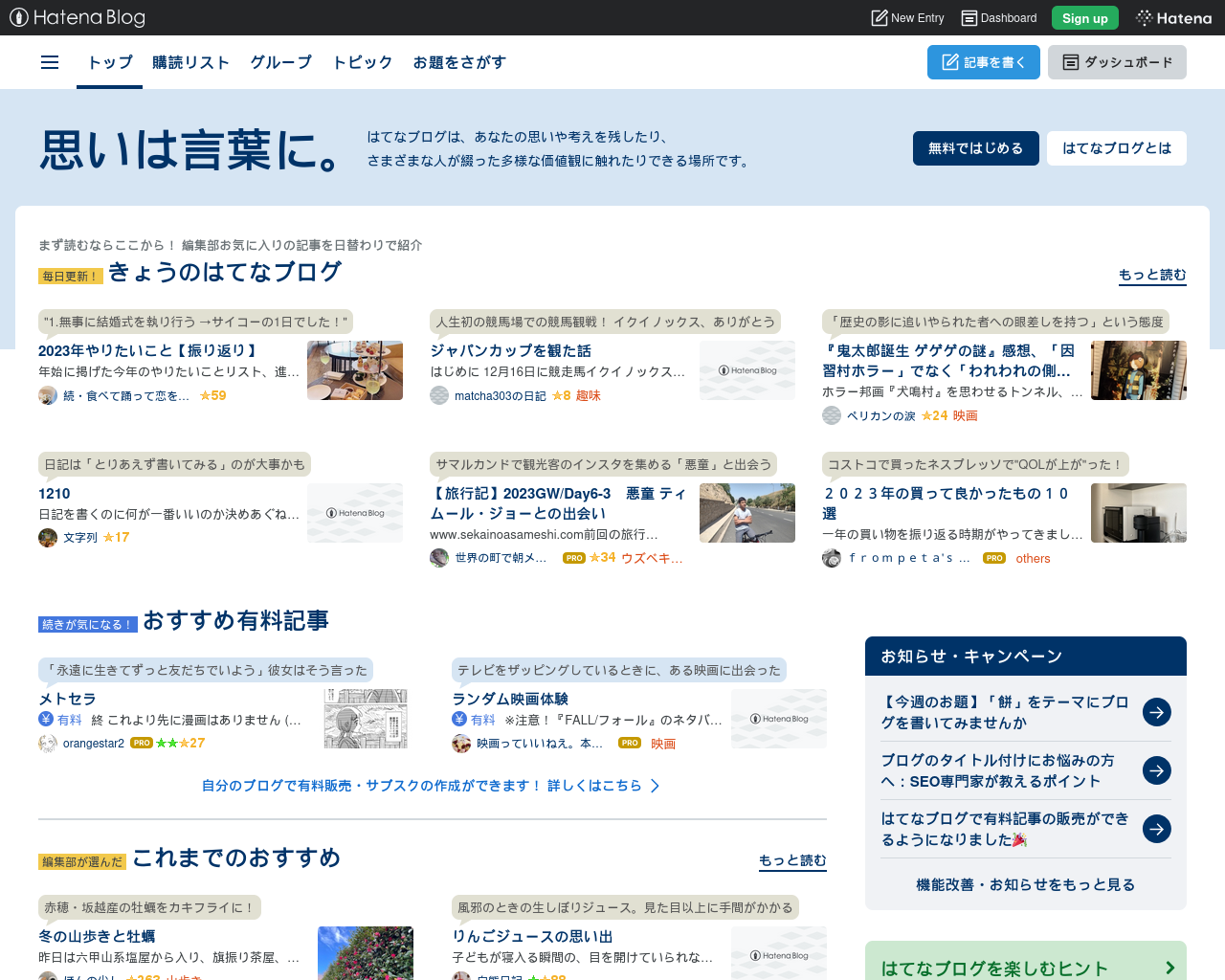Open 機能改善・お知らせをもっと見る link
The height and width of the screenshot is (980, 1225).
(x=1026, y=884)
